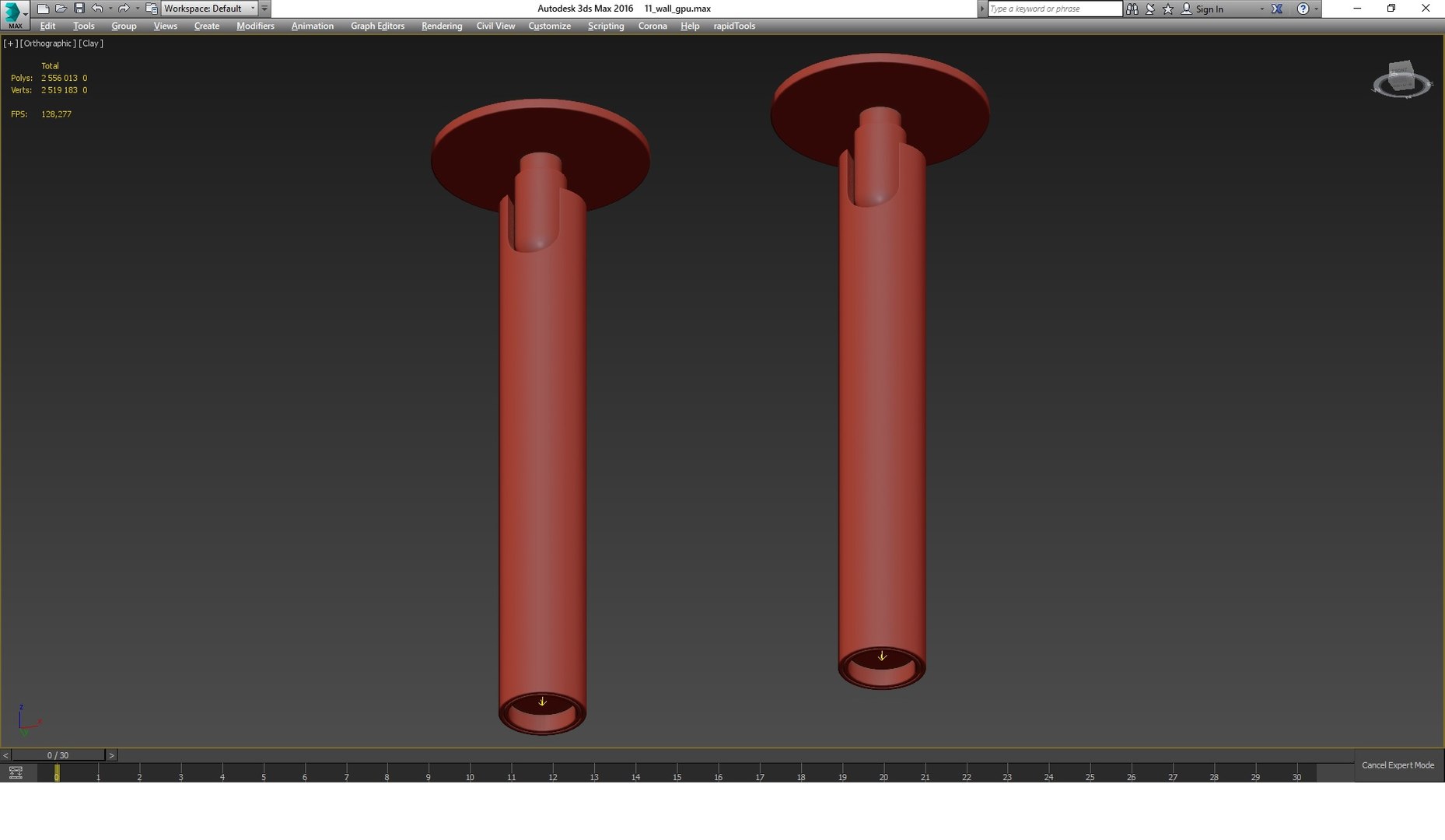Open the Civil View menu
1445x840 pixels.
pyautogui.click(x=495, y=26)
